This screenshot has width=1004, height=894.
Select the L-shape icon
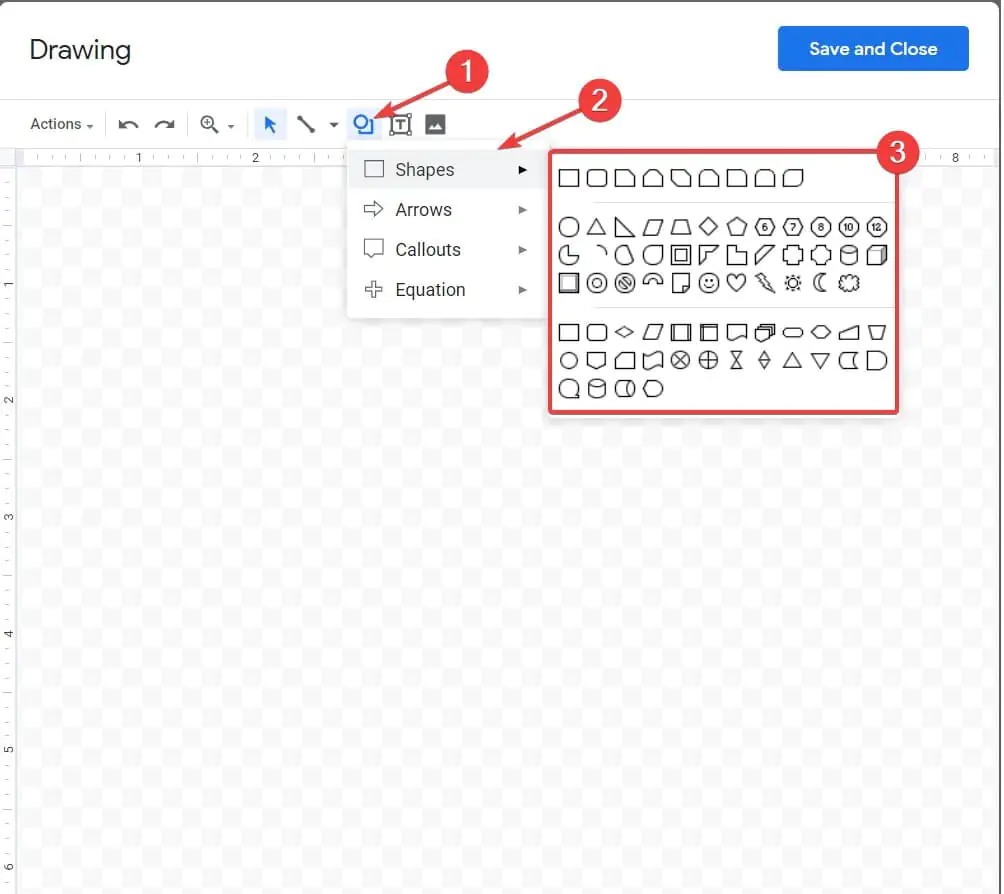pyautogui.click(x=736, y=255)
